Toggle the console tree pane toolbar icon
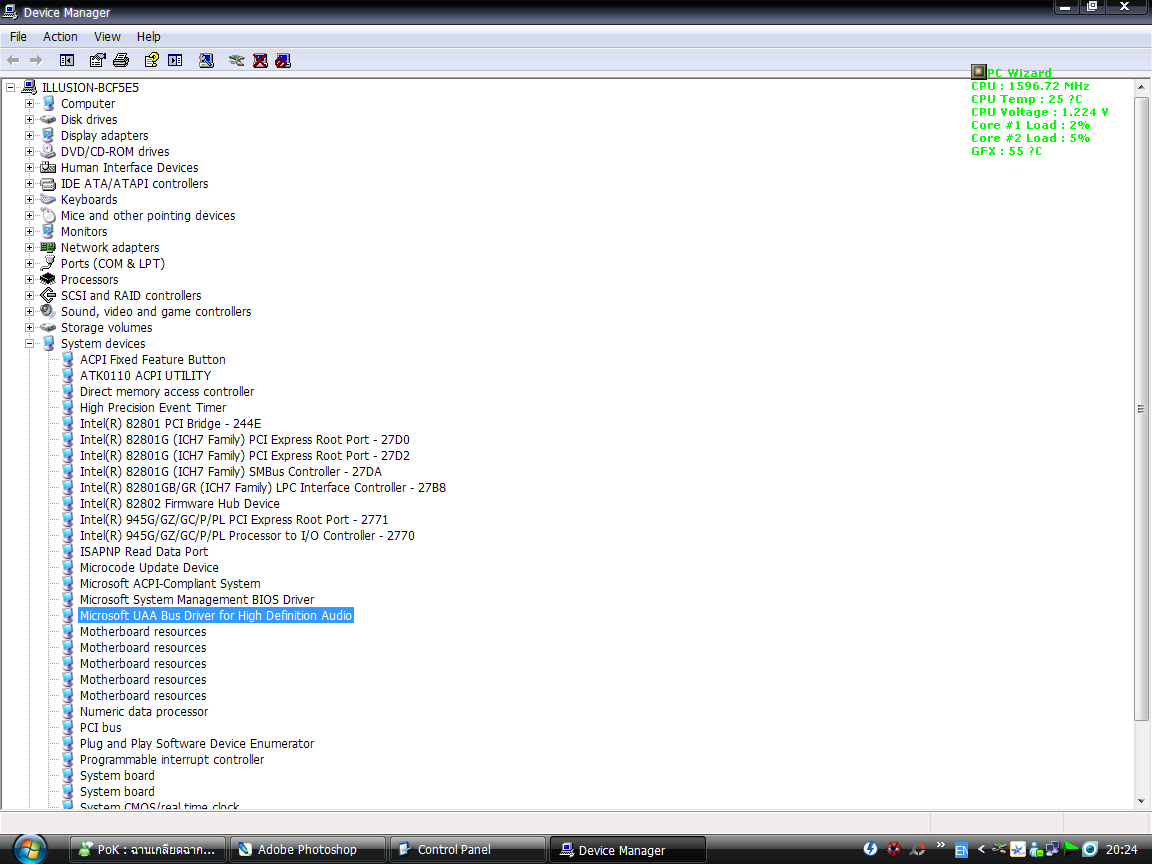This screenshot has width=1152, height=864. (67, 60)
